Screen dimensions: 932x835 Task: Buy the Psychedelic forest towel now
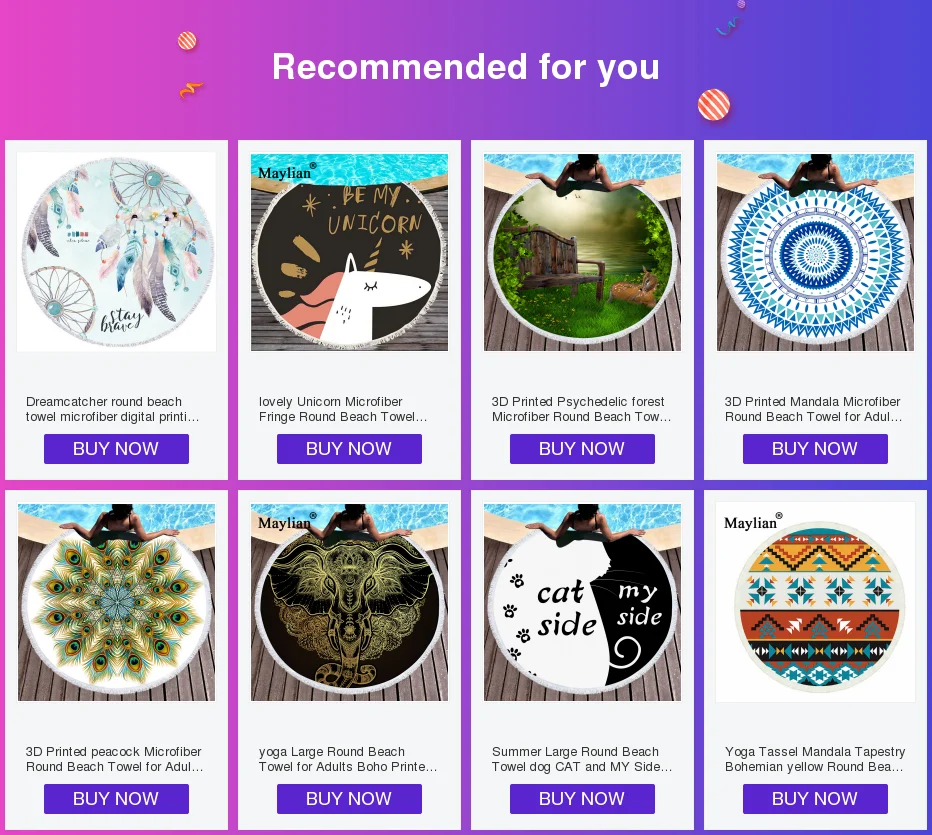tap(582, 449)
